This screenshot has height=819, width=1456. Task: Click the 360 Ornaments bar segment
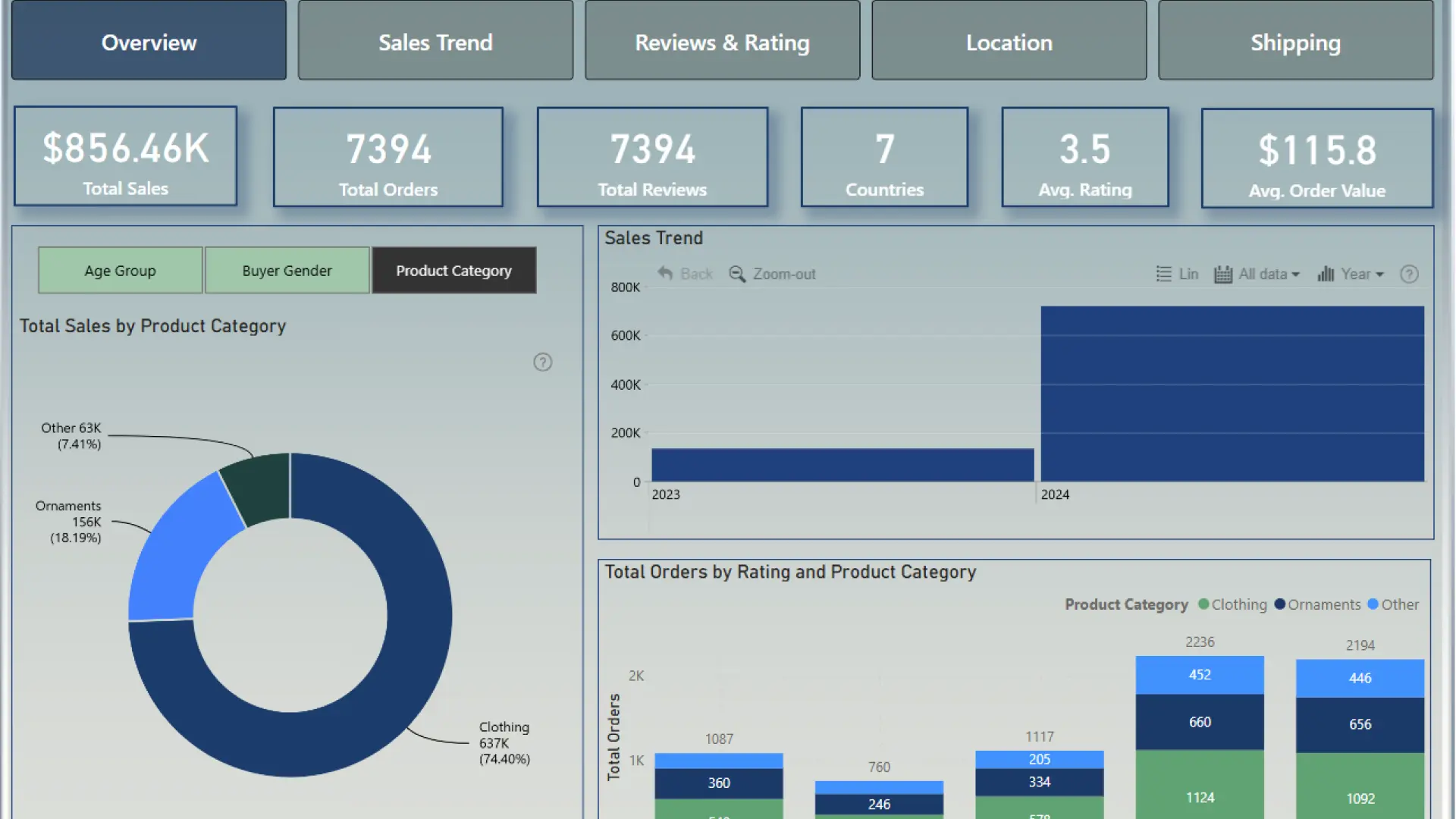[x=719, y=783]
